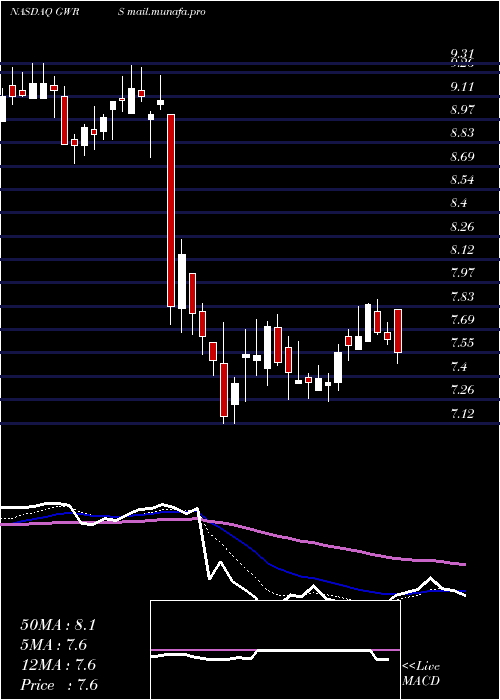Select the 9.11 price axis label
This screenshot has width=500, height=700.
pyautogui.click(x=462, y=87)
